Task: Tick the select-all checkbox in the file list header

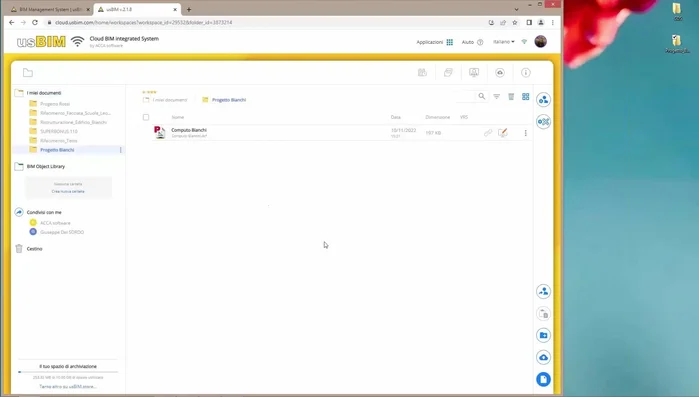Action: pos(146,117)
